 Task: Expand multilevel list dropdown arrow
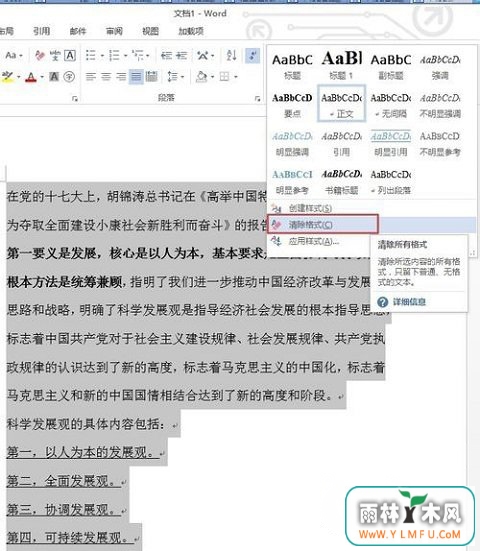click(148, 56)
